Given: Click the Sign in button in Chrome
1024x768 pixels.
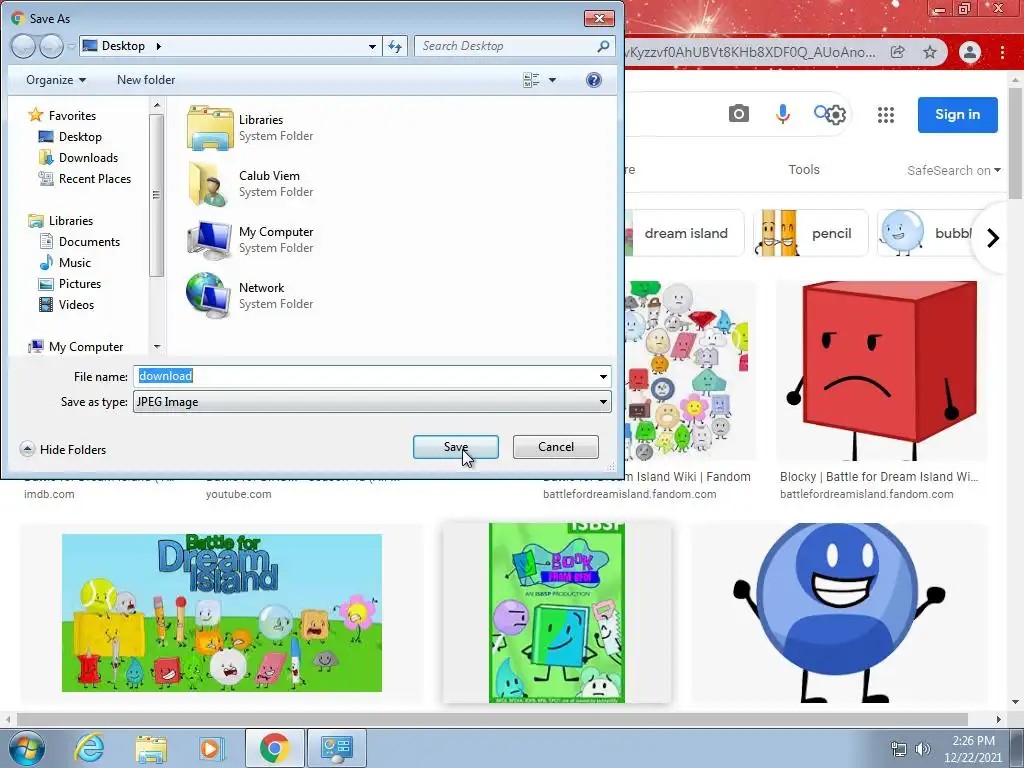Looking at the screenshot, I should tap(957, 115).
